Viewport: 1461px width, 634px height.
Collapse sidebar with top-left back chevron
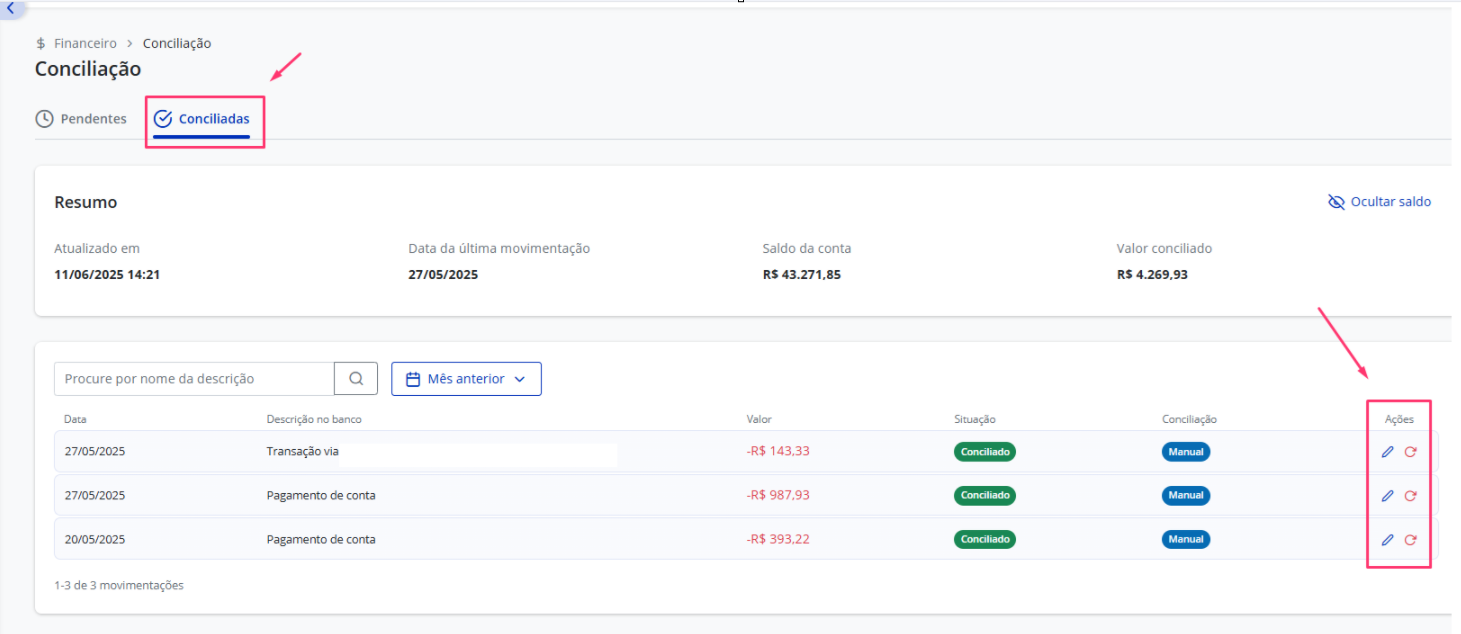pyautogui.click(x=10, y=8)
